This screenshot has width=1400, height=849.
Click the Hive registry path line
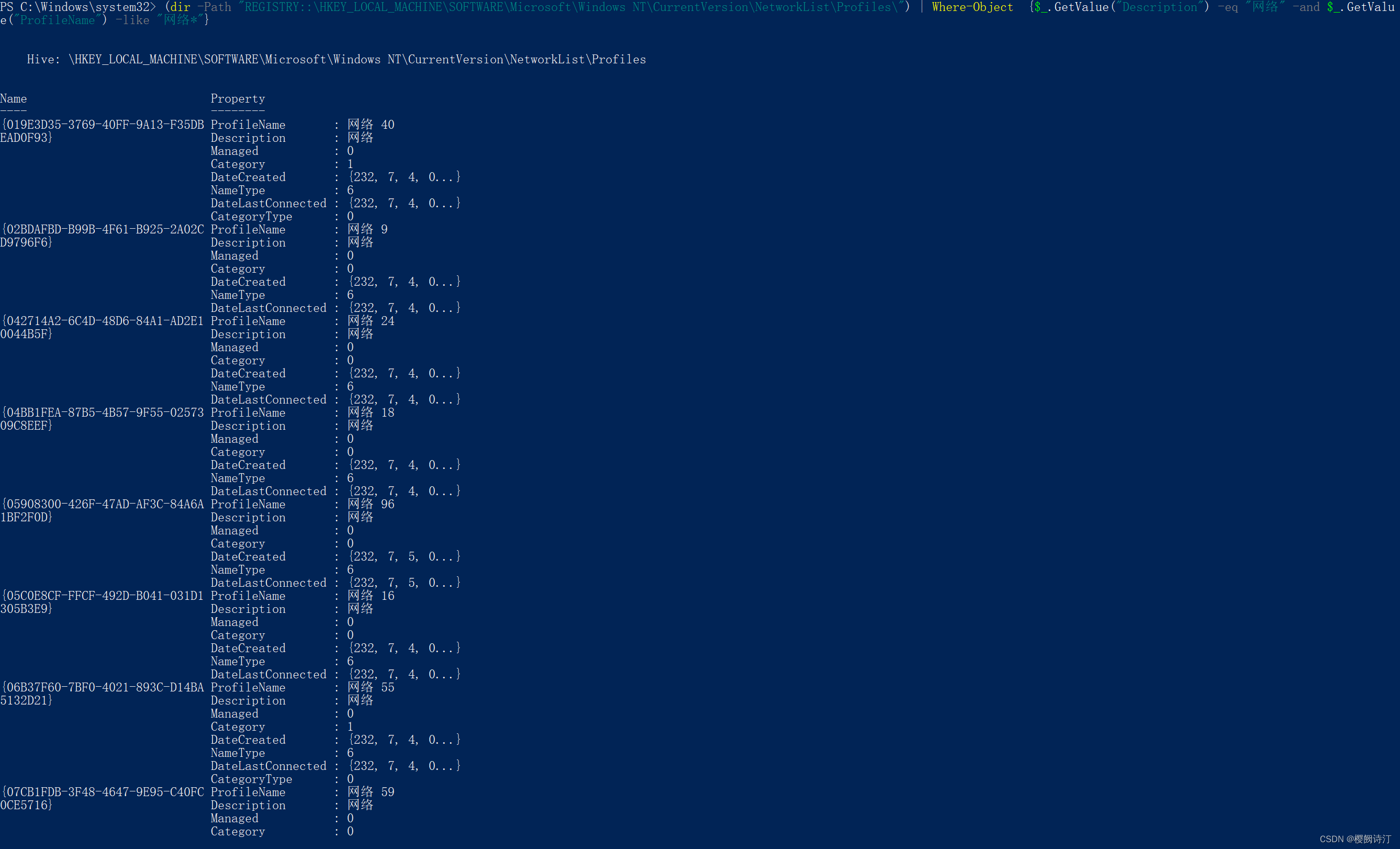pyautogui.click(x=337, y=60)
